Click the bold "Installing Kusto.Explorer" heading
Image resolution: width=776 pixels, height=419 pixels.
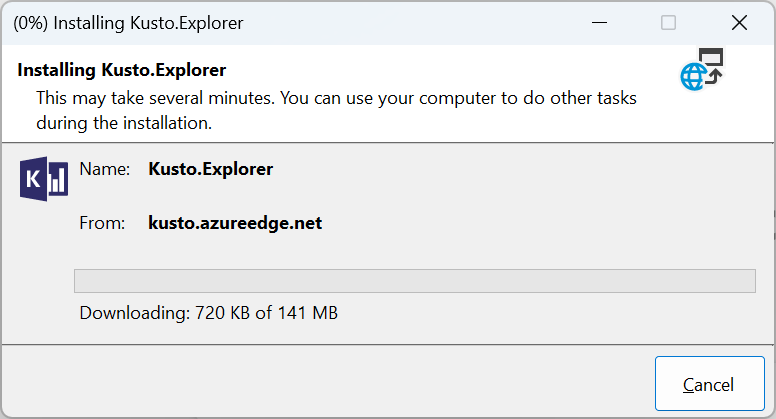pyautogui.click(x=122, y=71)
